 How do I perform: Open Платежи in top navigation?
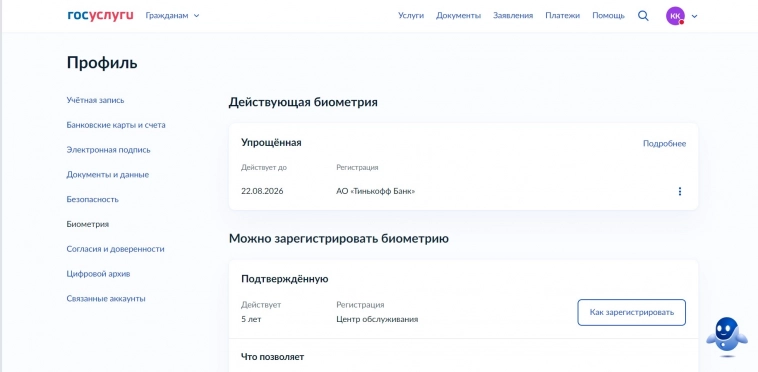[562, 15]
